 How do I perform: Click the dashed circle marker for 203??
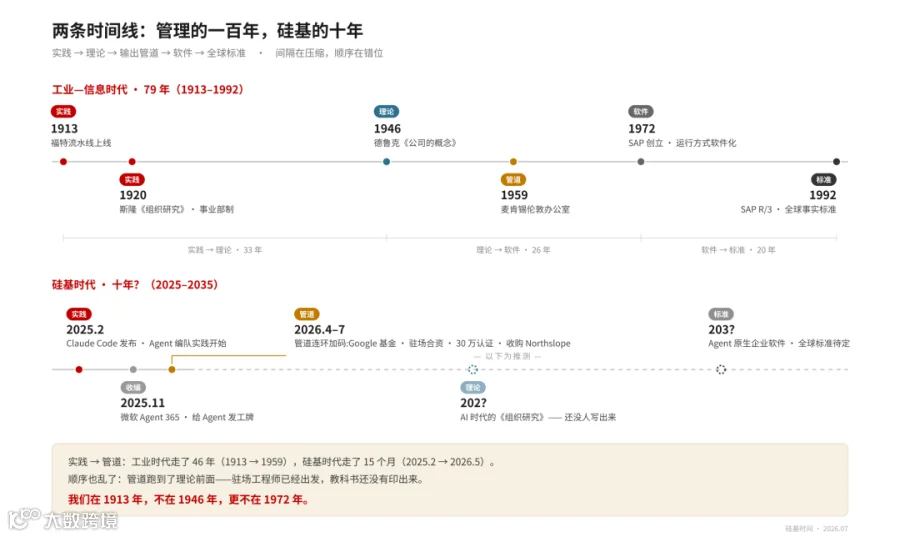coord(721,369)
